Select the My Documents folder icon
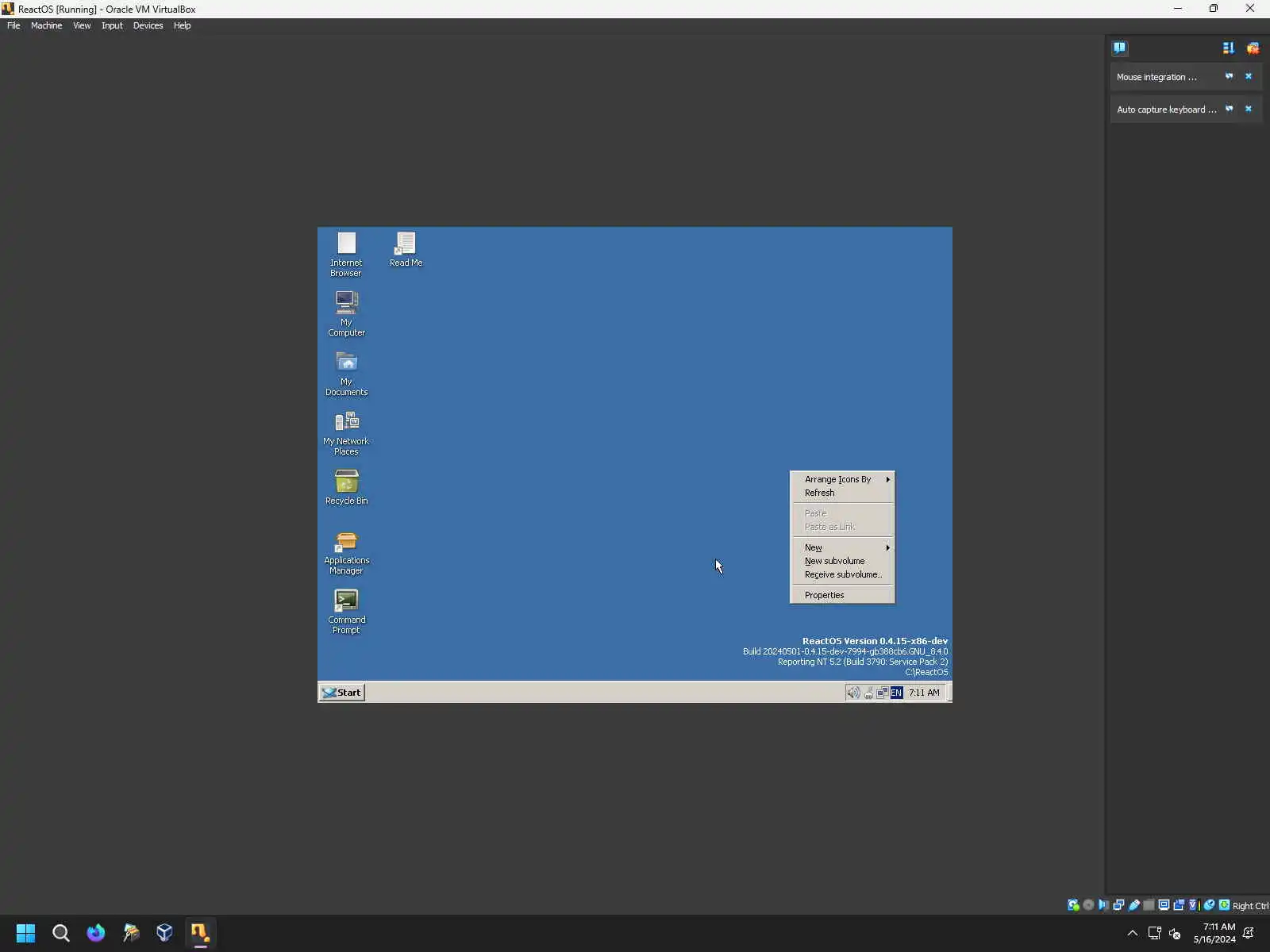 pos(346,373)
